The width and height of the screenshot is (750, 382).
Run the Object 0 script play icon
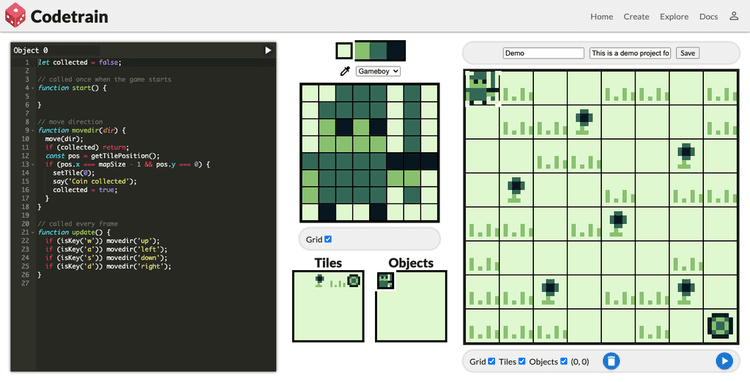pyautogui.click(x=268, y=50)
